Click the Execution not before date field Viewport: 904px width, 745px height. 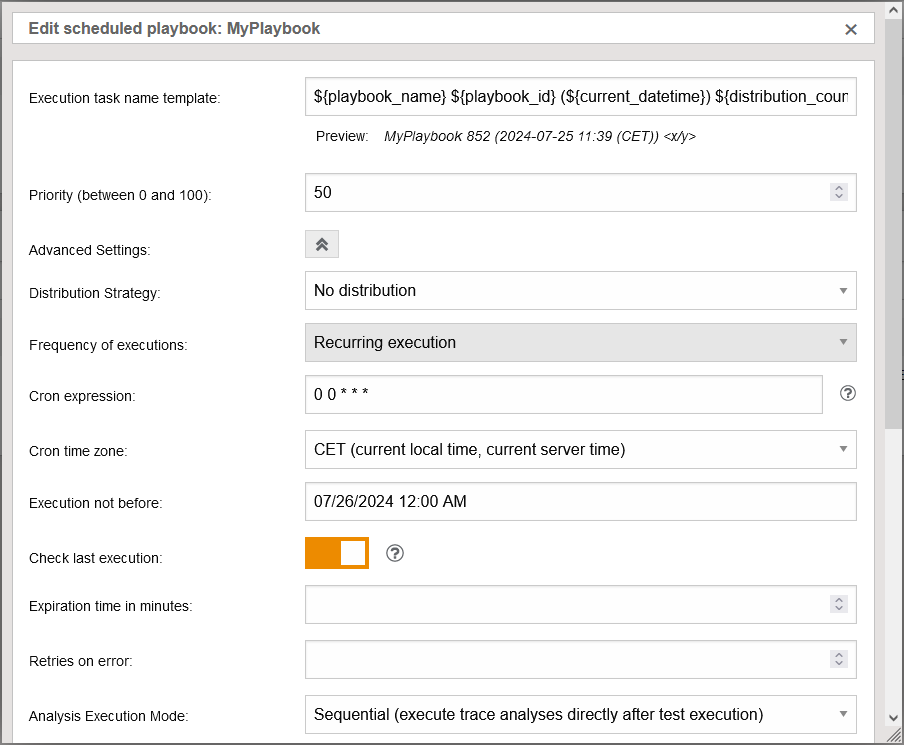click(x=580, y=502)
